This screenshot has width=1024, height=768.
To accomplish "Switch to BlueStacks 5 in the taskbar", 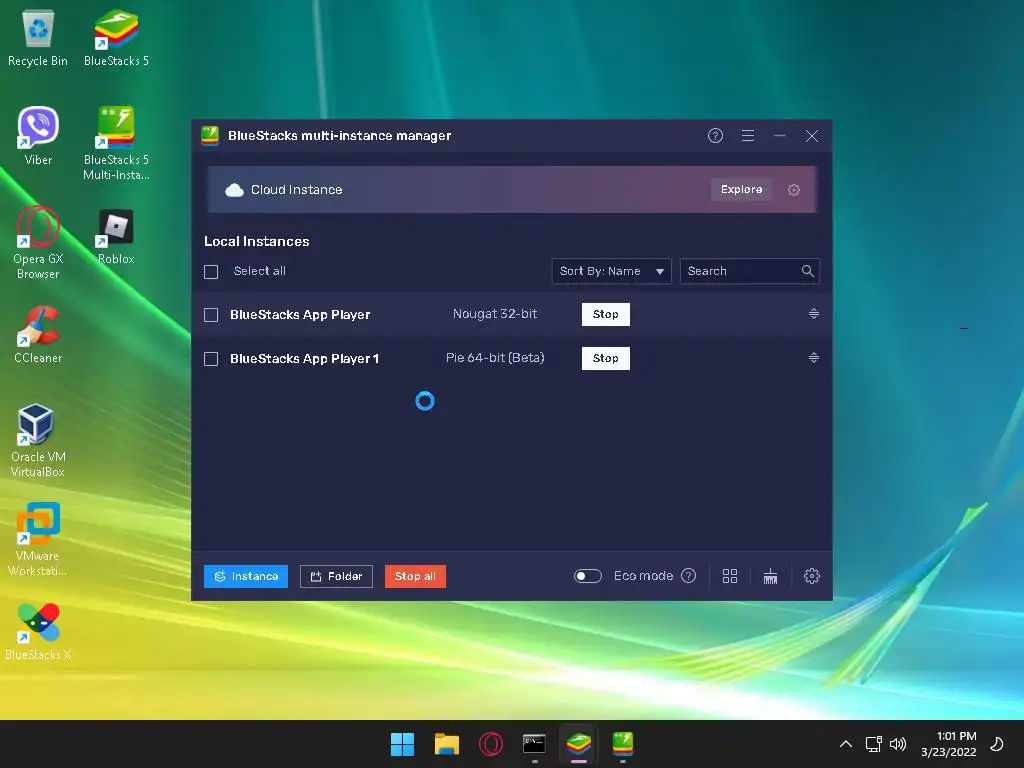I will (579, 744).
